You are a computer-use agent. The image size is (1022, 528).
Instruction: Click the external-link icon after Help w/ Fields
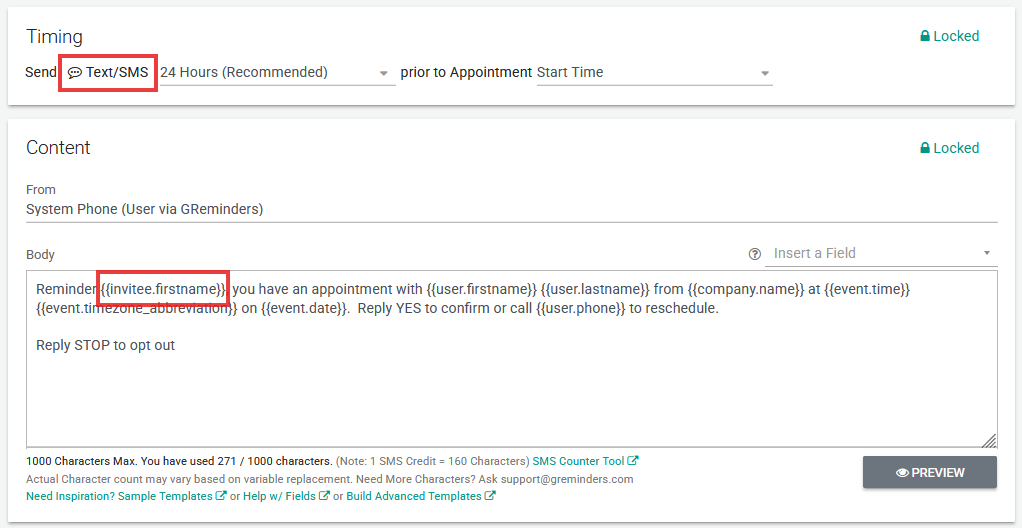point(324,496)
